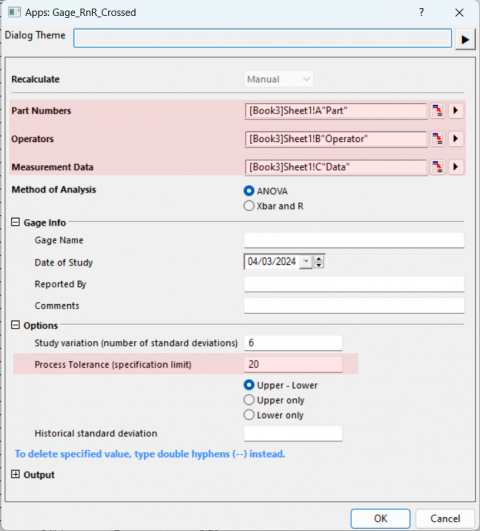Open the Recalculate Manual dropdown
This screenshot has width=480, height=531.
pyautogui.click(x=278, y=79)
